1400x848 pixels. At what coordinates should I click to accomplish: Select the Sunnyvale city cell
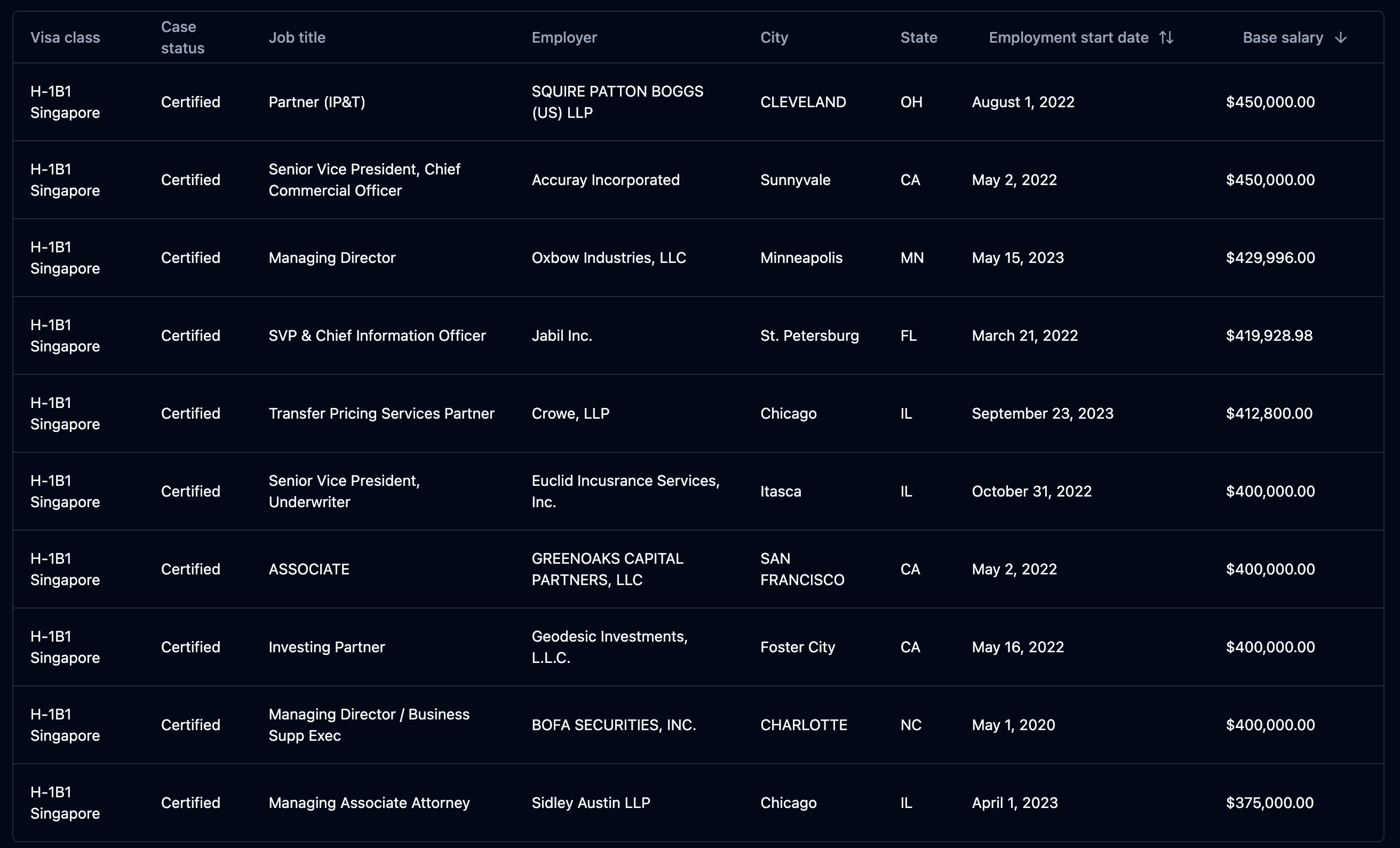(795, 180)
